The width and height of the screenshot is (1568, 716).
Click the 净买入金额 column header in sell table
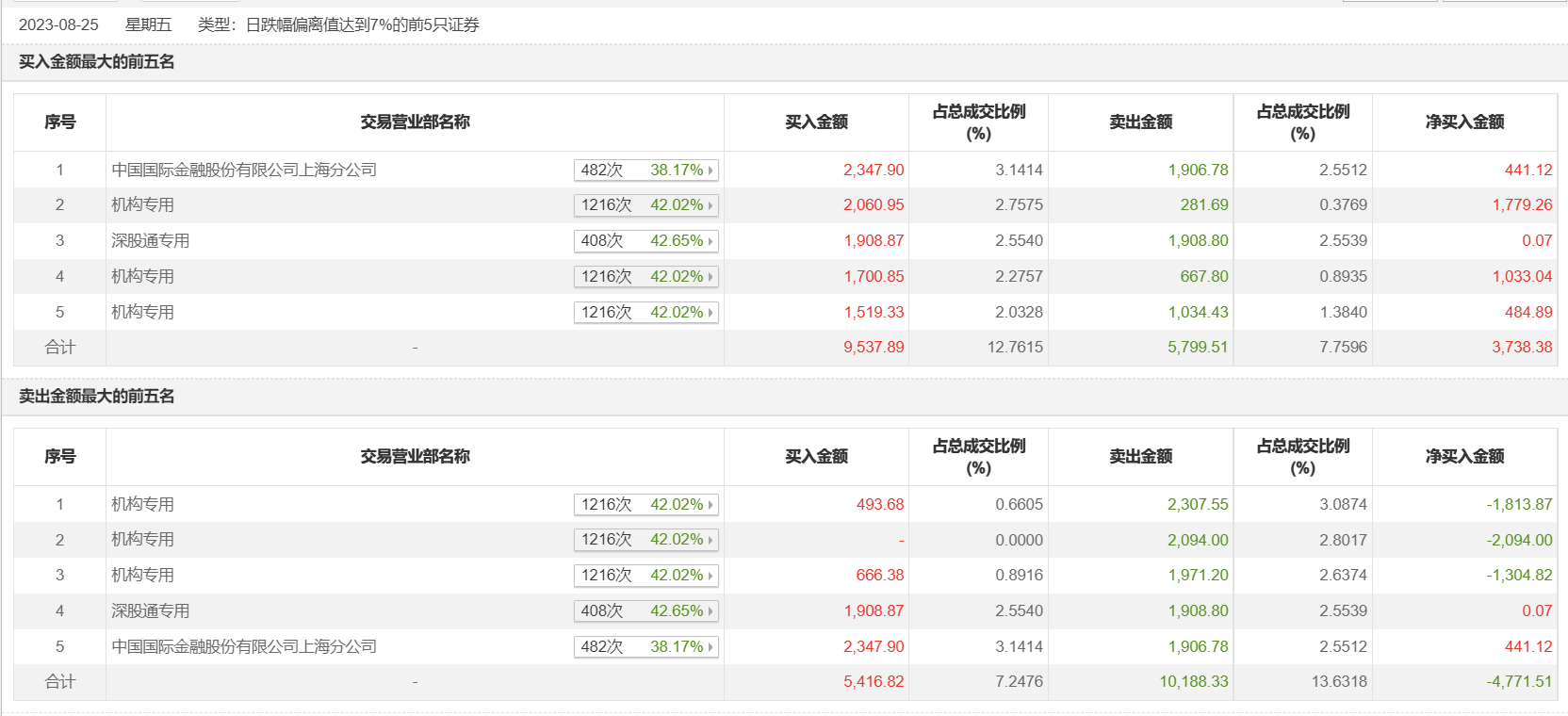tap(1464, 456)
